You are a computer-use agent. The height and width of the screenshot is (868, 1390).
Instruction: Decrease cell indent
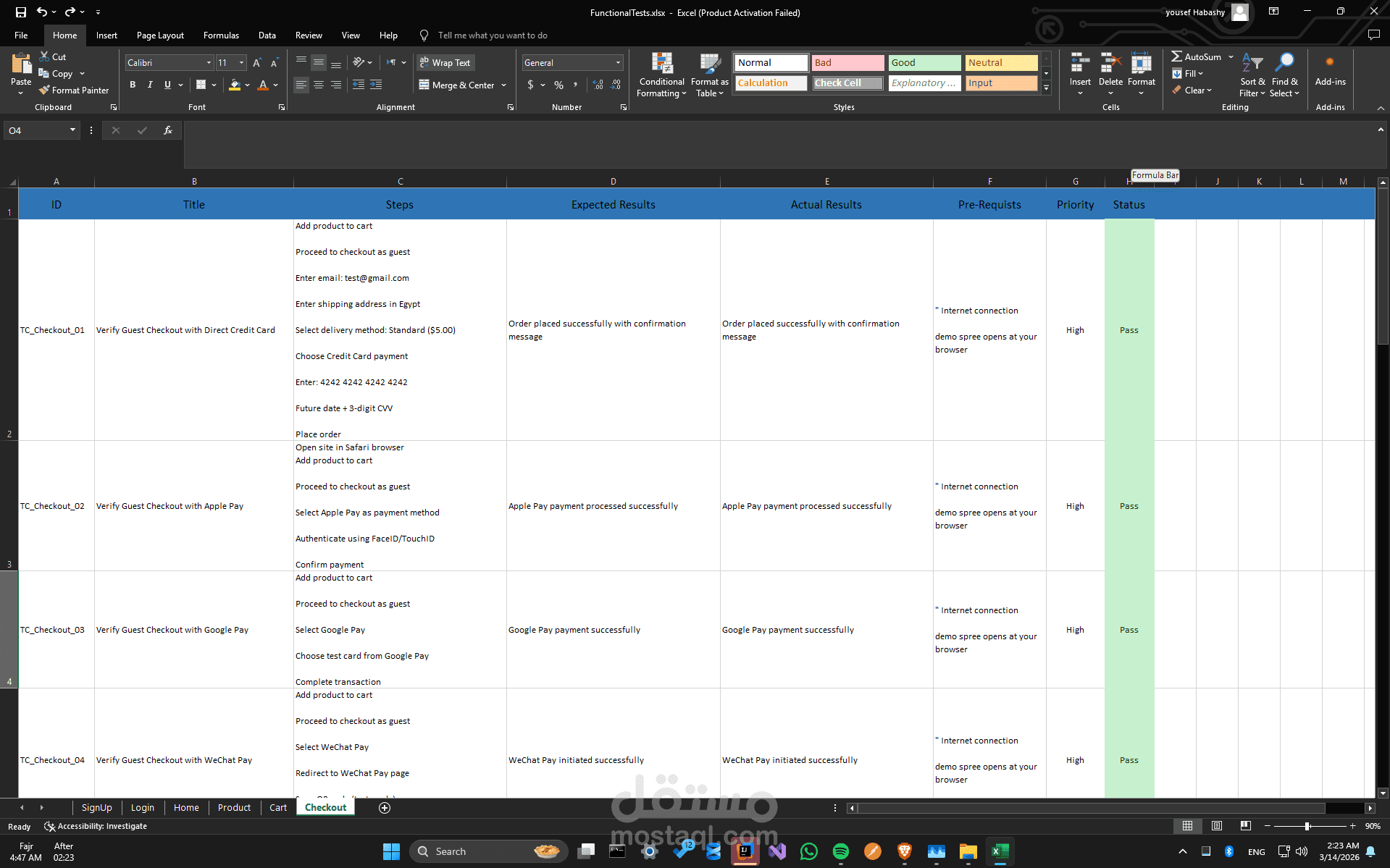(x=359, y=85)
